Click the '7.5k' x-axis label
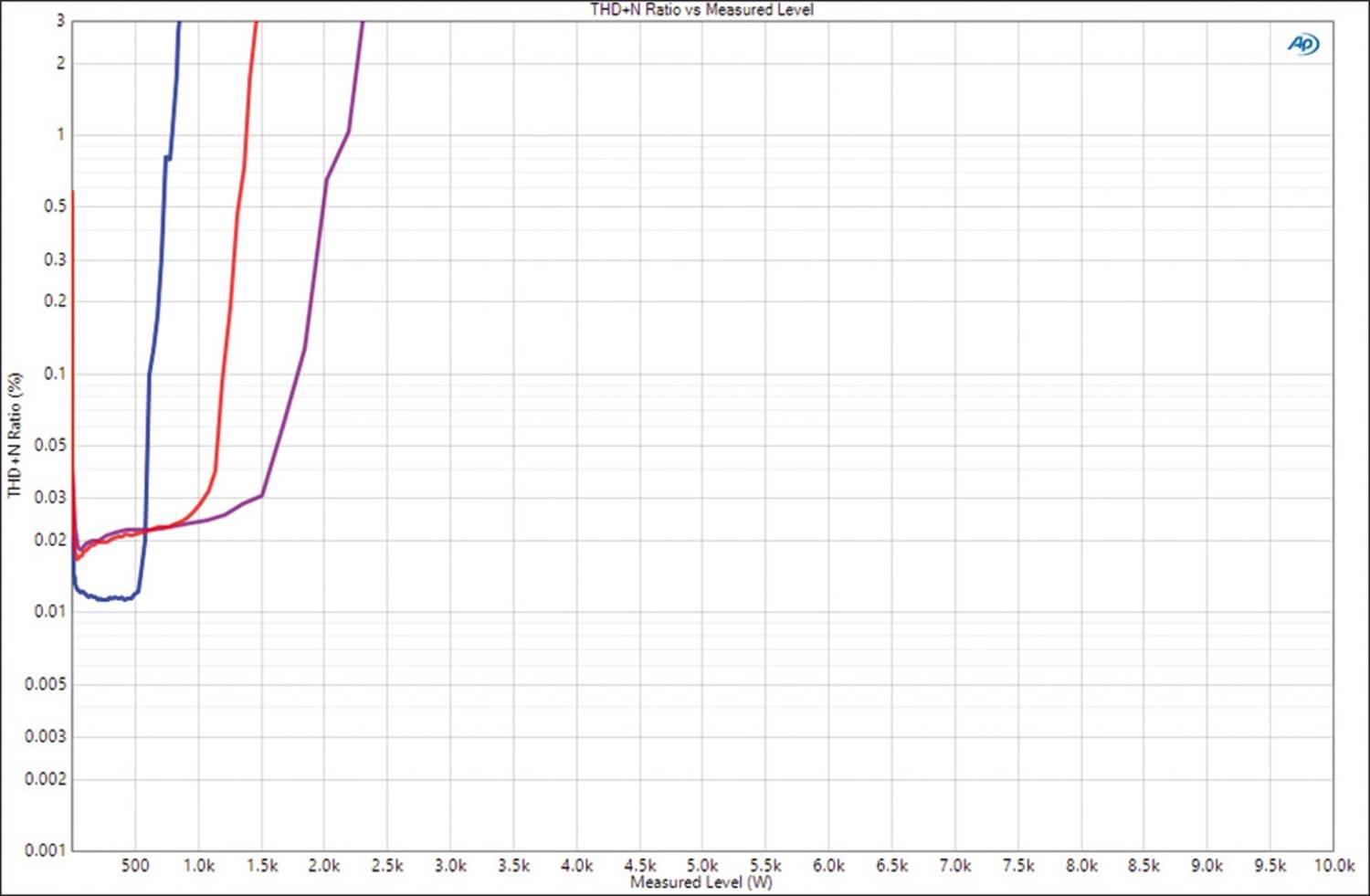This screenshot has width=1370, height=896. tap(1017, 865)
